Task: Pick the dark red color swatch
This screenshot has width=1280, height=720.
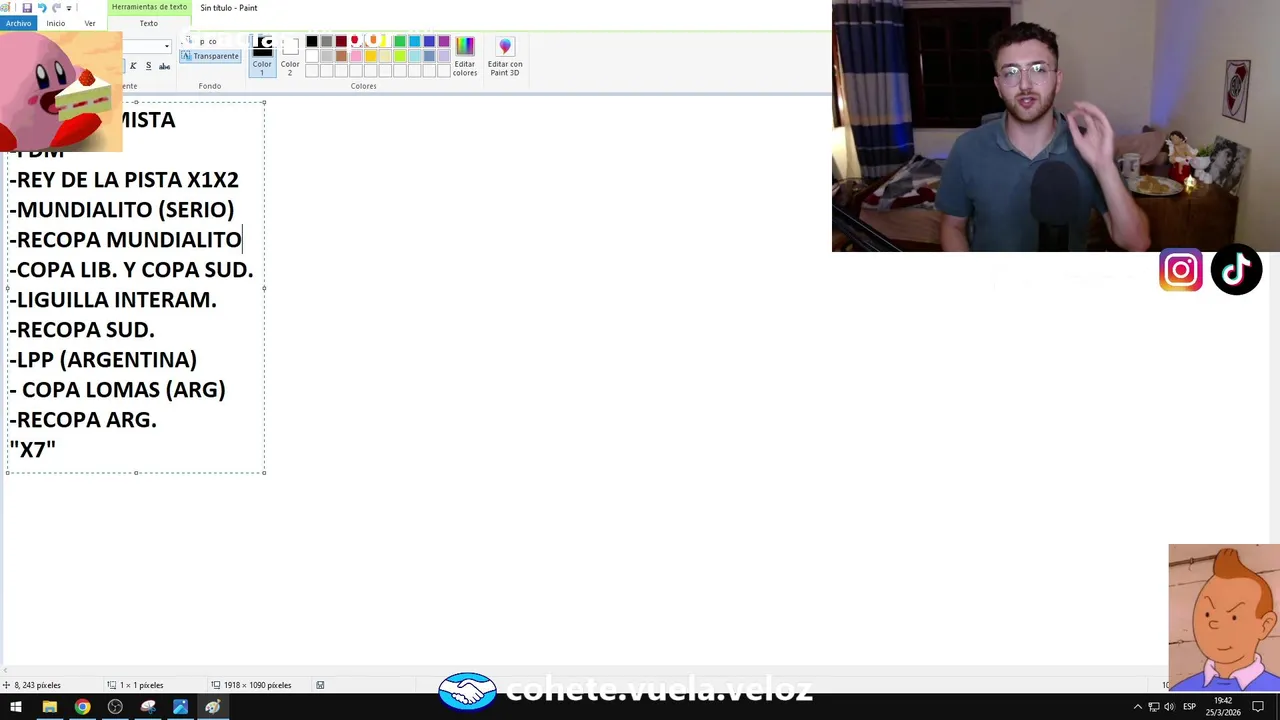Action: (341, 41)
